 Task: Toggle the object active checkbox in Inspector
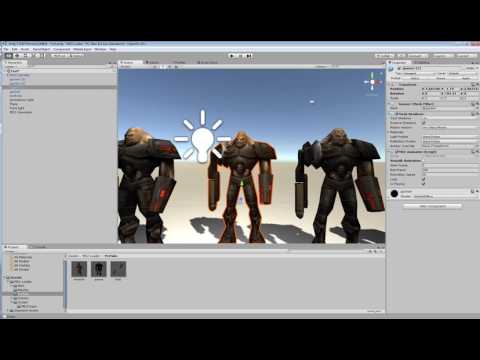399,68
